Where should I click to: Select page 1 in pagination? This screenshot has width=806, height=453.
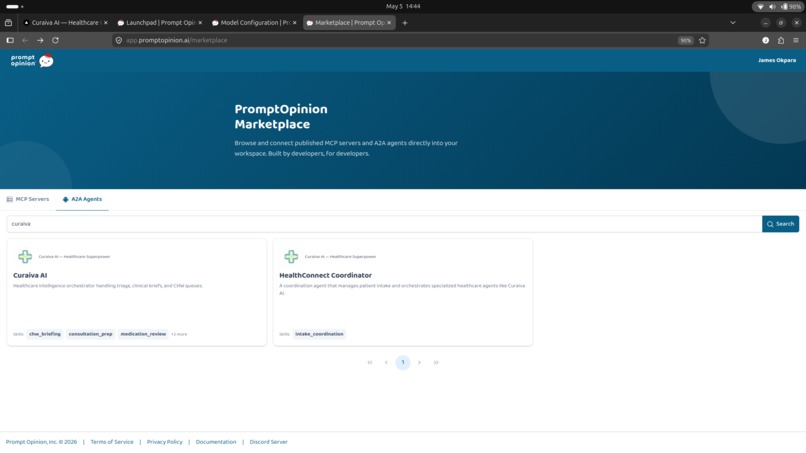pyautogui.click(x=403, y=363)
